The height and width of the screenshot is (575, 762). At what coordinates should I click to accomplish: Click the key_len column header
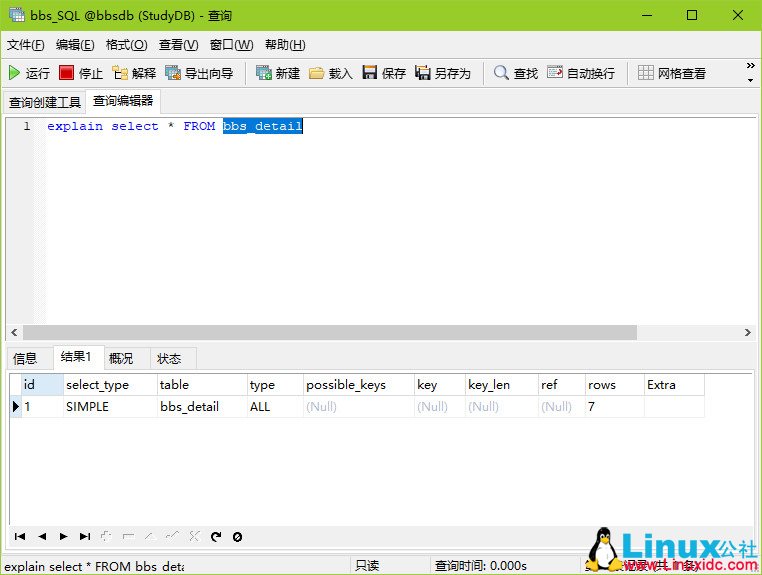point(502,384)
